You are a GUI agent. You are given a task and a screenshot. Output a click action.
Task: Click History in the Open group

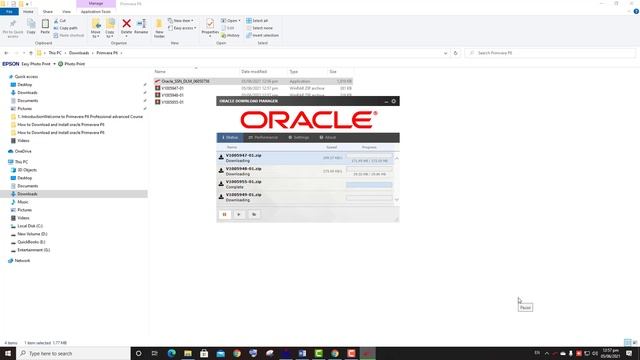(x=231, y=35)
